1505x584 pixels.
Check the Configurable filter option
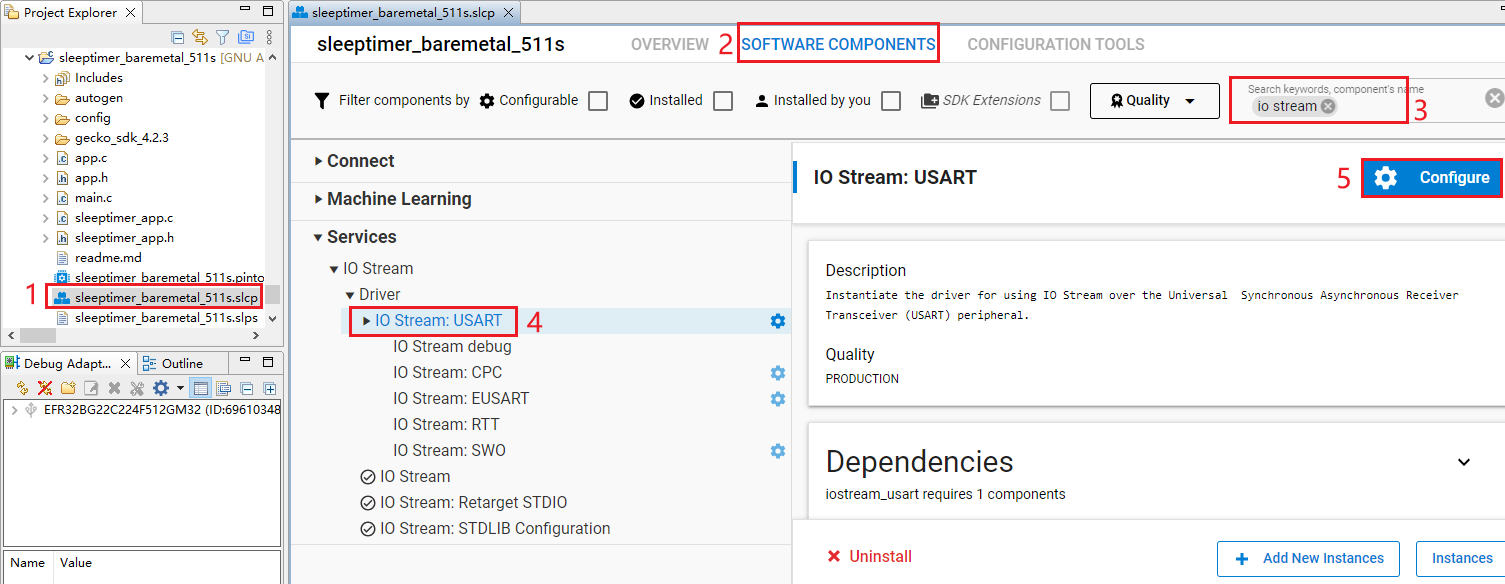[x=597, y=100]
